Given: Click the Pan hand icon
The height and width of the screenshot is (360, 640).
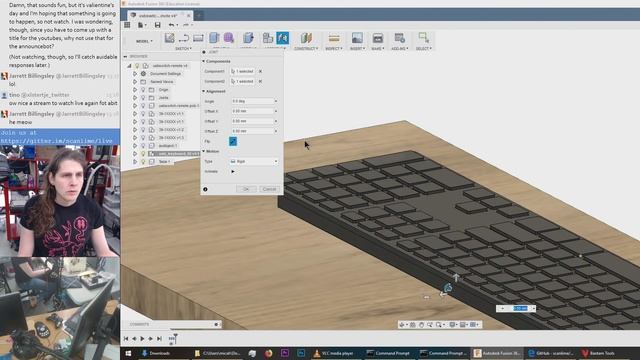Looking at the screenshot, I should [422, 325].
